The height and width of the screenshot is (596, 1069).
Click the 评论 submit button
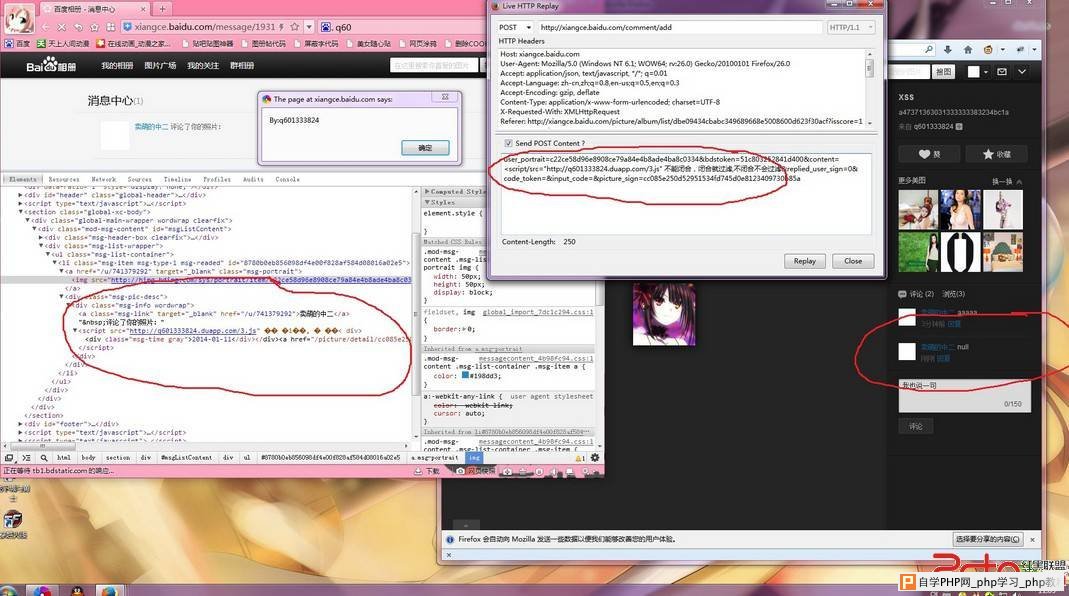[916, 426]
